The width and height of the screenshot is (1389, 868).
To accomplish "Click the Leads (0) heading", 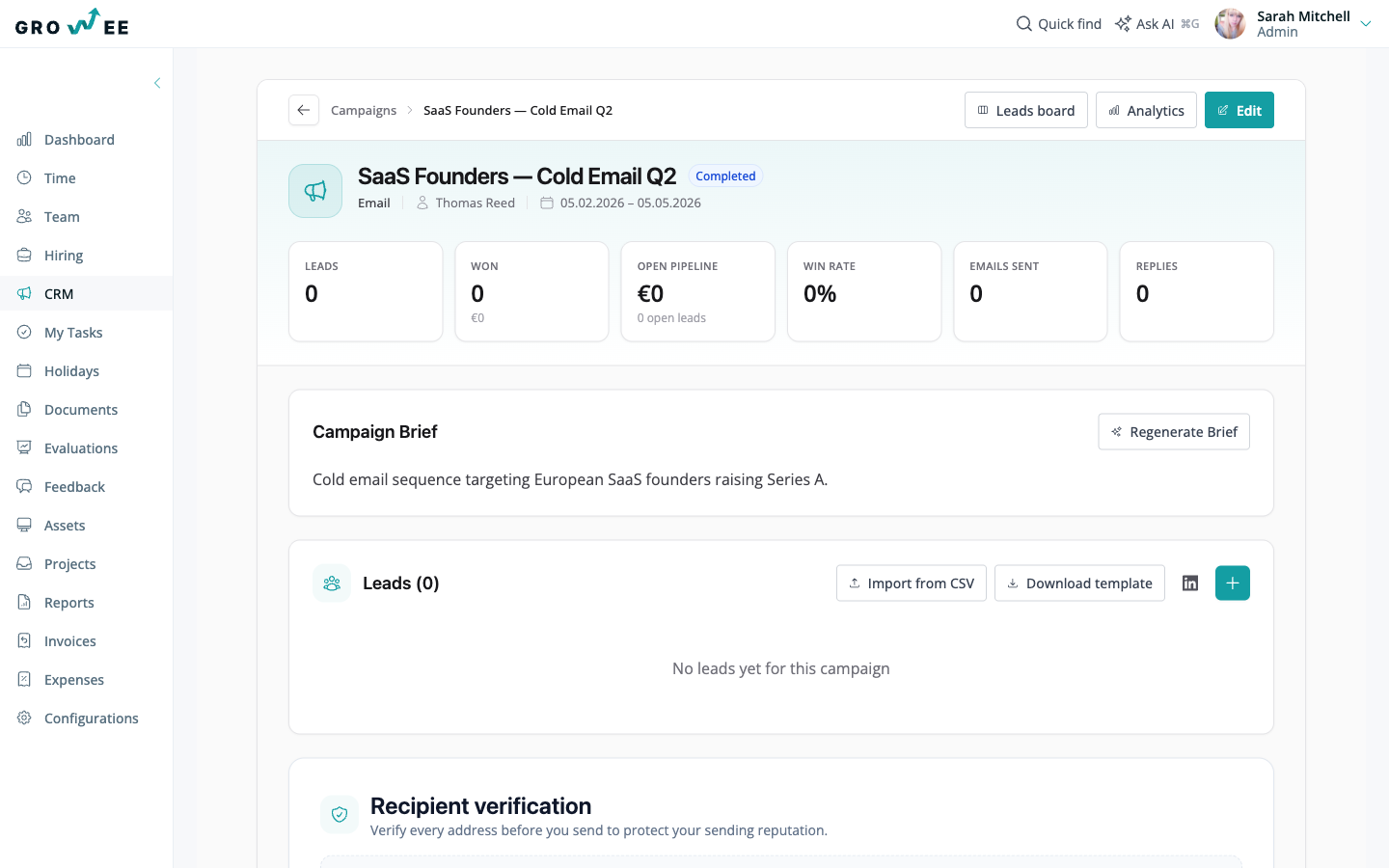I will point(400,583).
